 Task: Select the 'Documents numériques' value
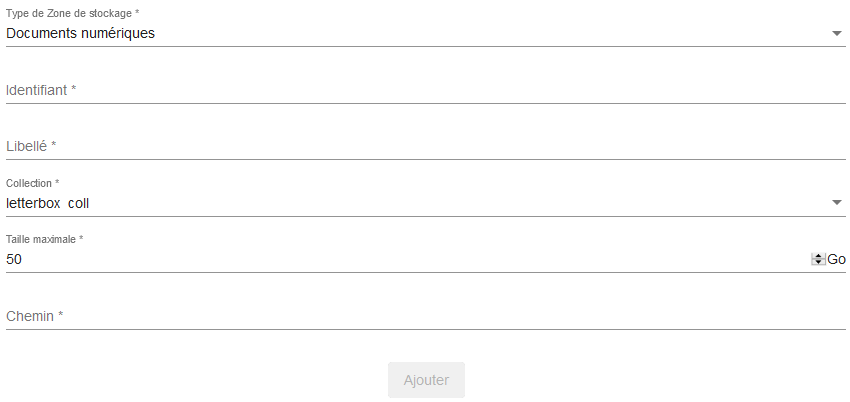tap(80, 33)
